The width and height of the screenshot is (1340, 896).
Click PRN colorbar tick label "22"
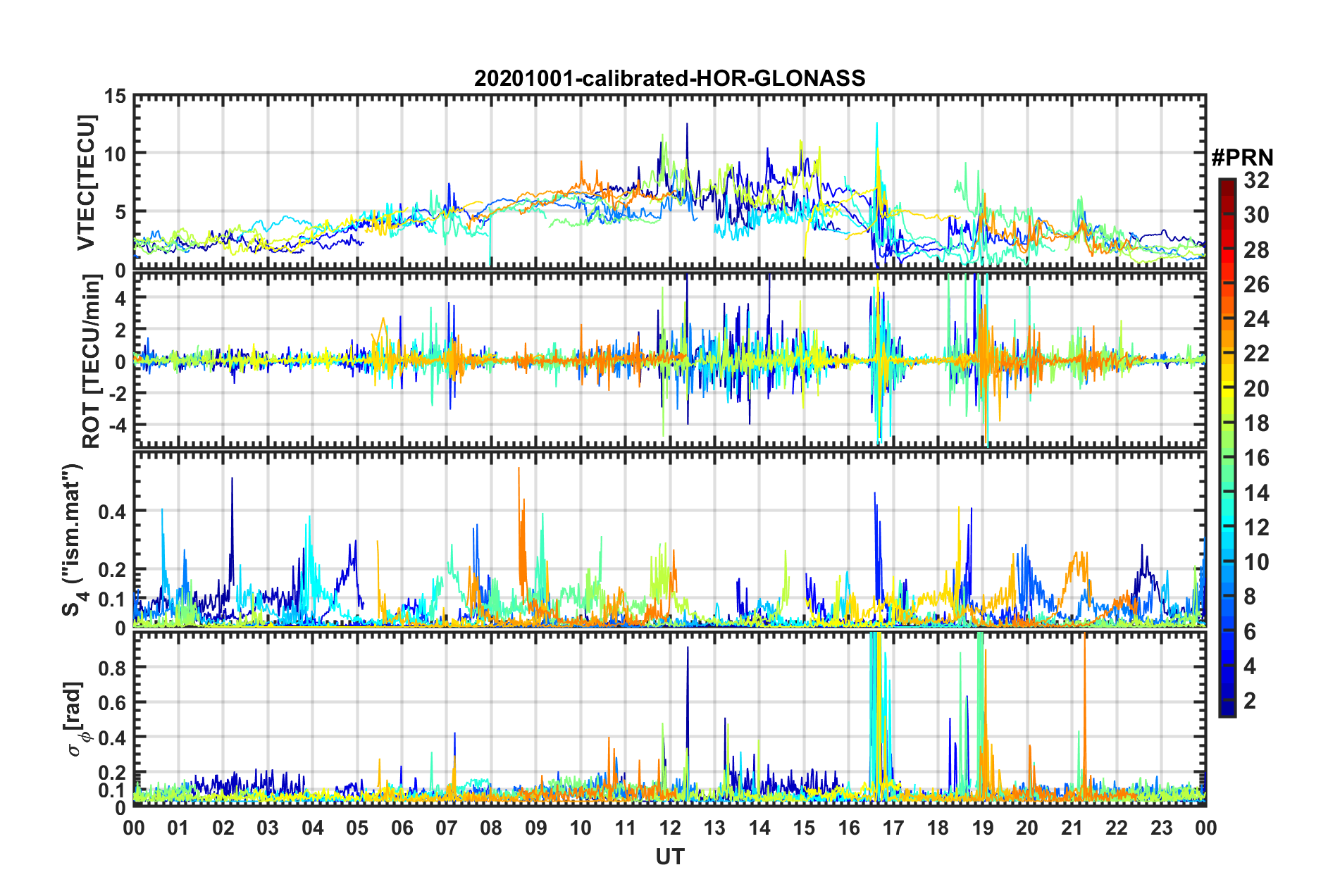tap(1256, 354)
